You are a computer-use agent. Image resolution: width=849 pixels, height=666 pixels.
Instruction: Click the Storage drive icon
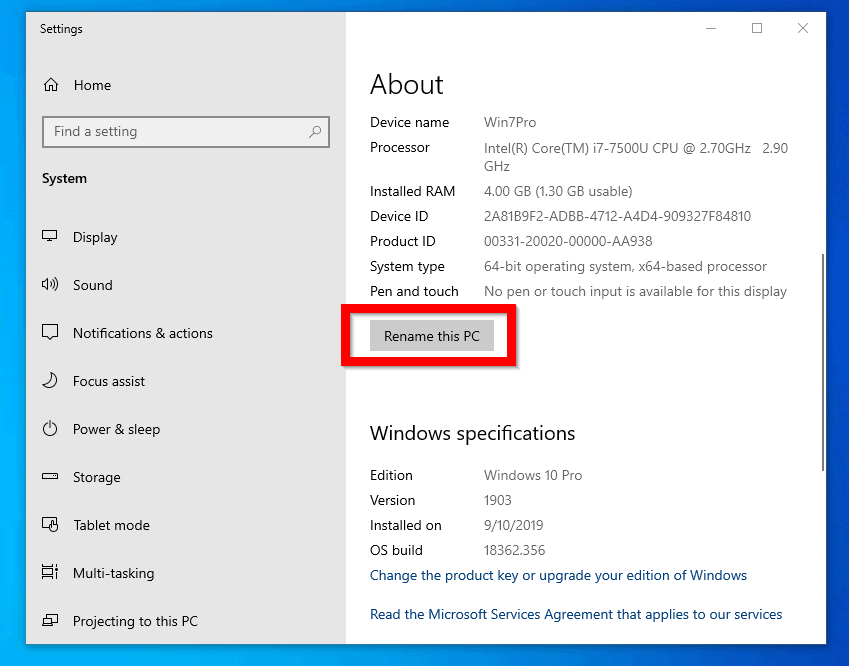(49, 477)
